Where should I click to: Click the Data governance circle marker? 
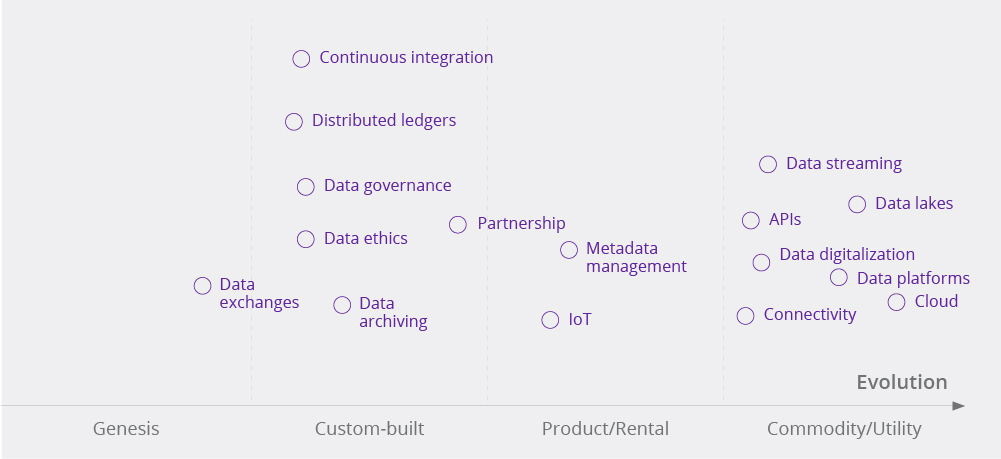[306, 186]
